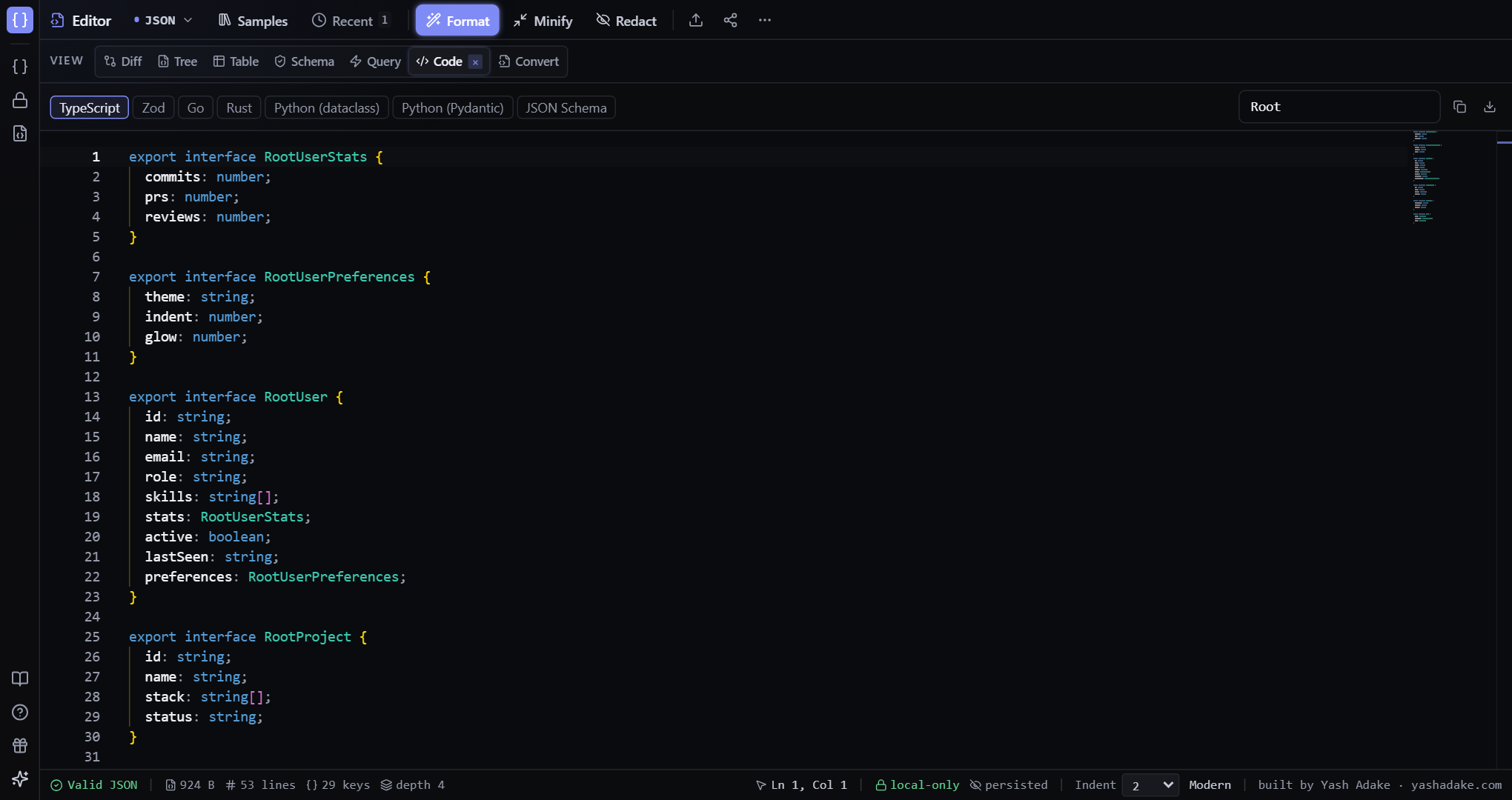
Task: Open the book docs icon in the sidebar
Action: click(20, 679)
